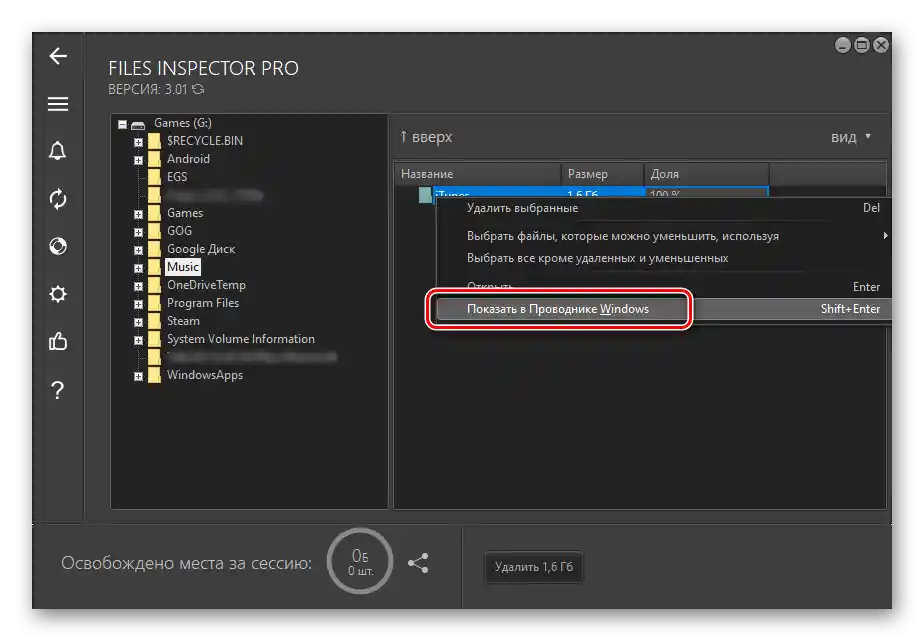Viewport: 924px width, 641px height.
Task: Go back with the left arrow icon
Action: pos(58,56)
